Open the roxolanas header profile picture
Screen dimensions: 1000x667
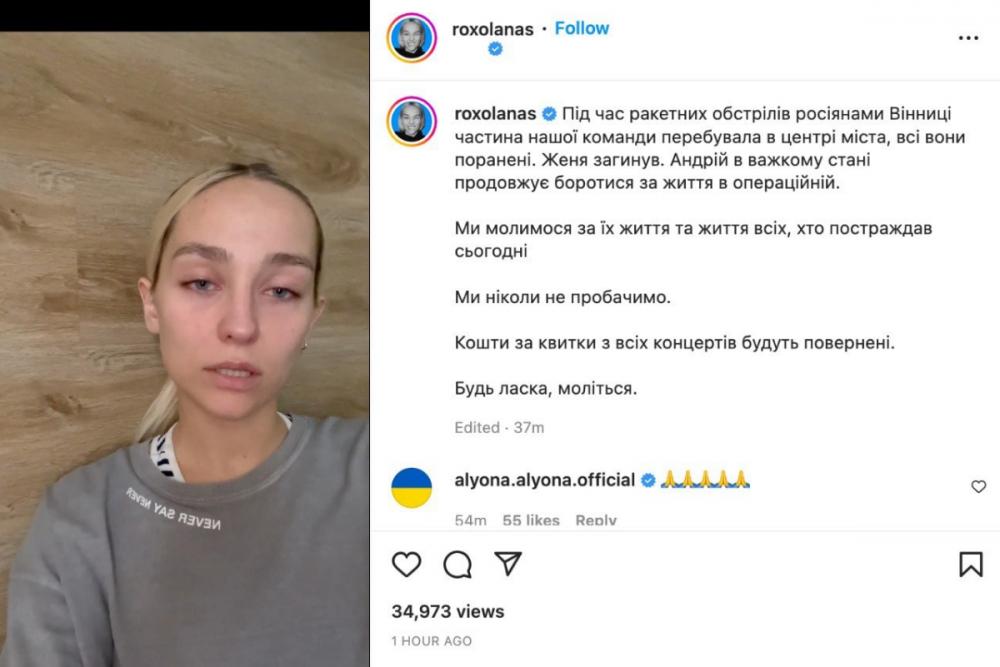[x=411, y=38]
